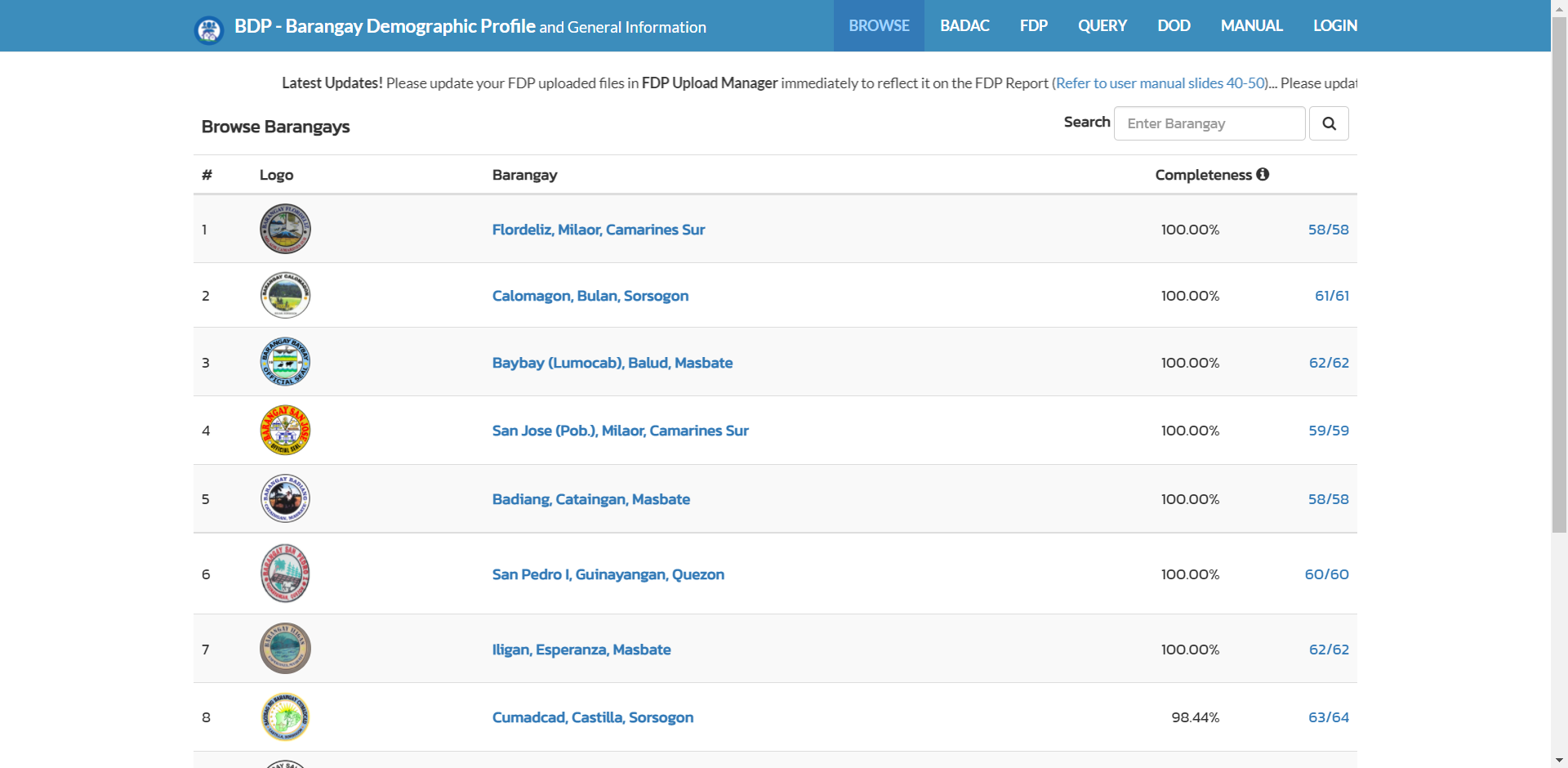Screen dimensions: 1568x768
Task: Open Baybay (Lumocab), Balud, Masbate profile
Action: click(x=612, y=363)
